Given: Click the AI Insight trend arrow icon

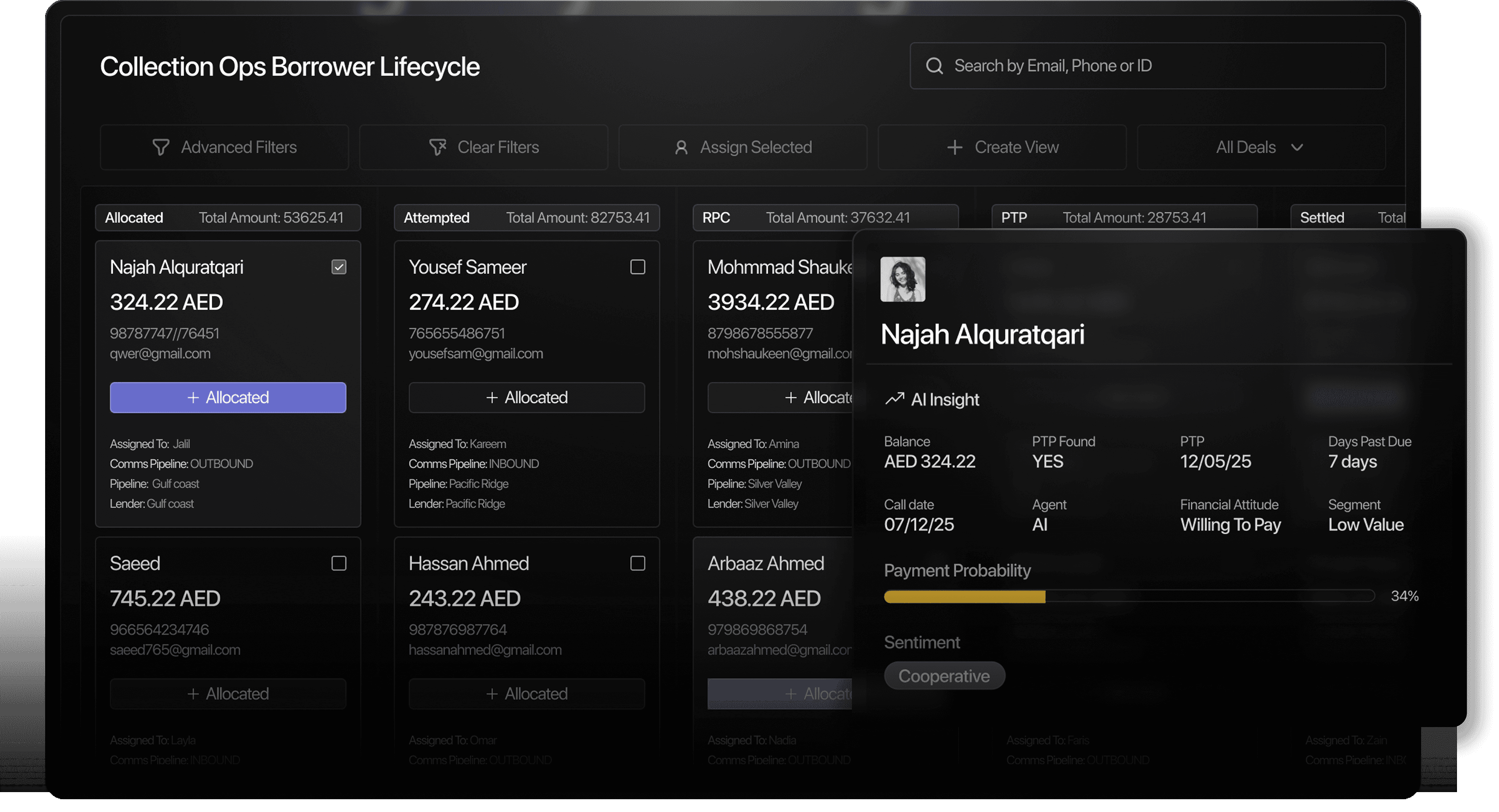Looking at the screenshot, I should 894,398.
